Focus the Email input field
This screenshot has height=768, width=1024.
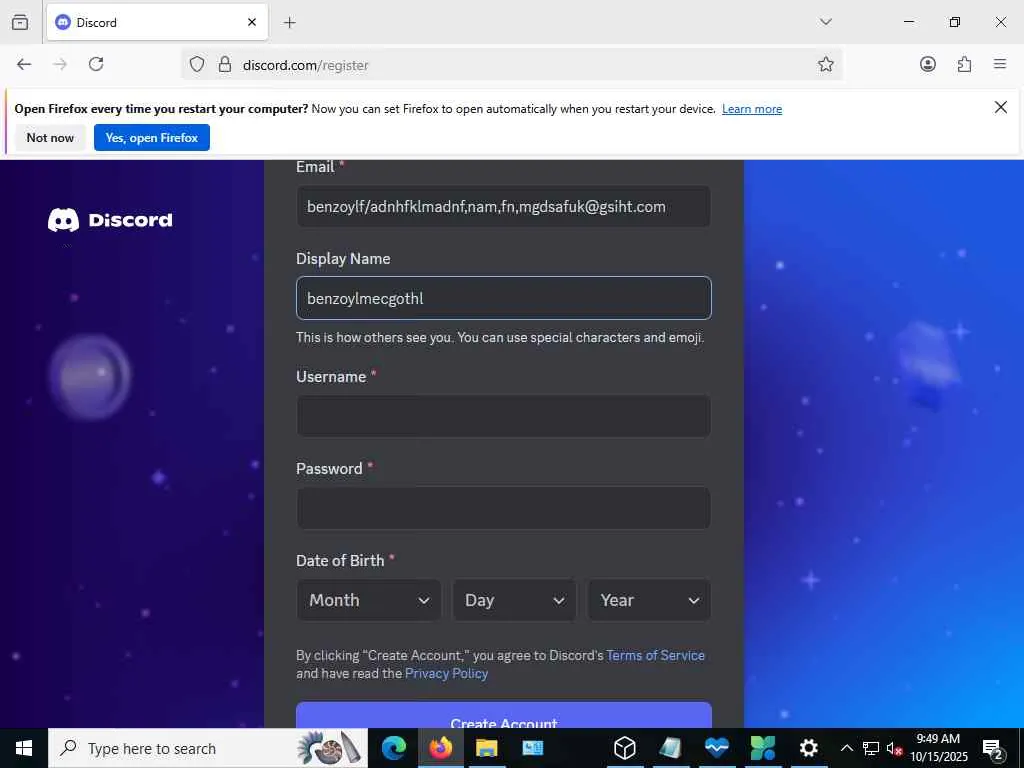coord(504,206)
